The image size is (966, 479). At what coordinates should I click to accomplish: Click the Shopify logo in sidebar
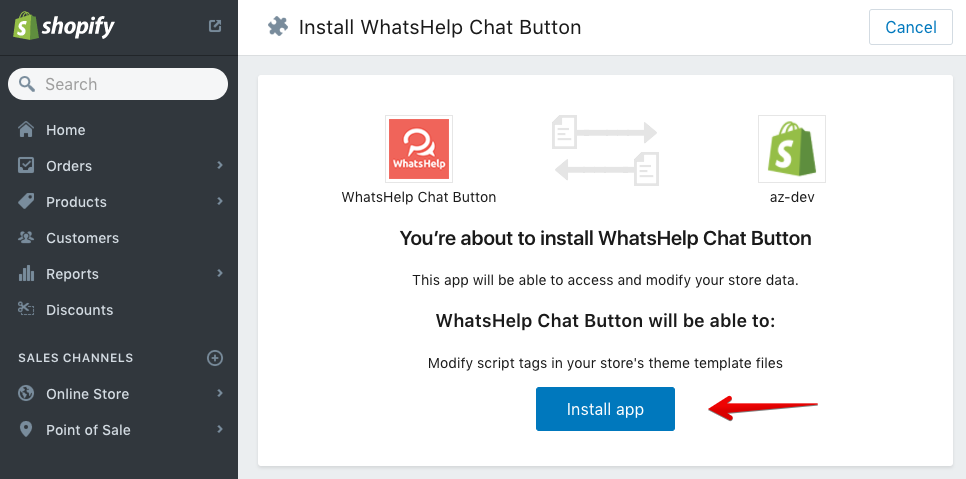tap(63, 26)
